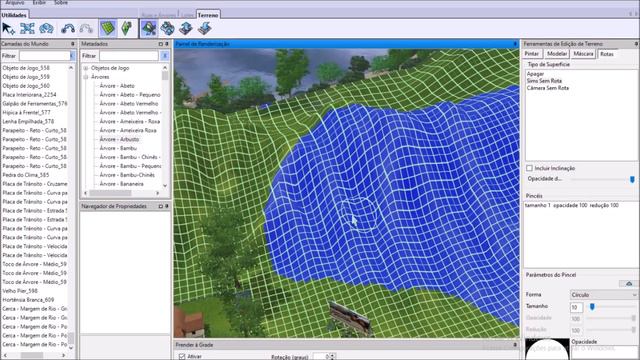Click the Tamanho brush size slider handle
This screenshot has height=360, width=640.
pos(592,307)
